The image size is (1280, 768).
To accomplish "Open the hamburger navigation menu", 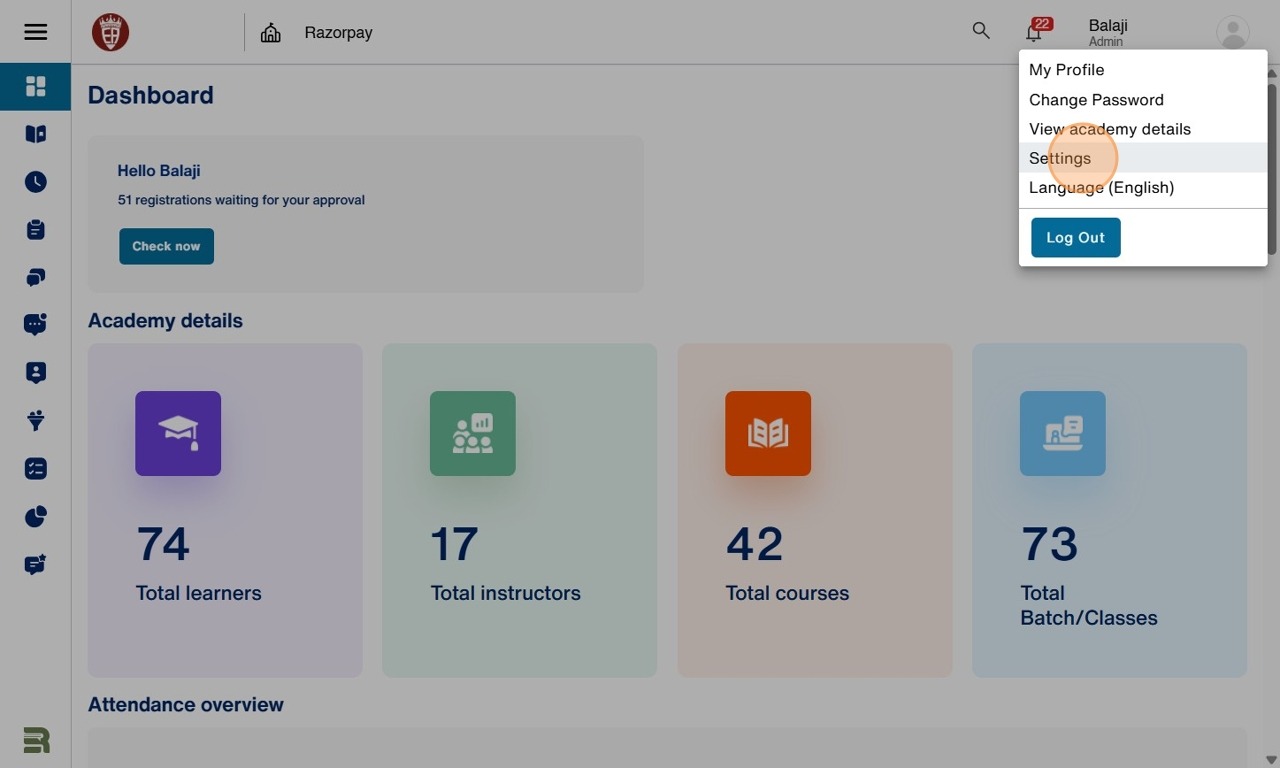I will pyautogui.click(x=35, y=32).
